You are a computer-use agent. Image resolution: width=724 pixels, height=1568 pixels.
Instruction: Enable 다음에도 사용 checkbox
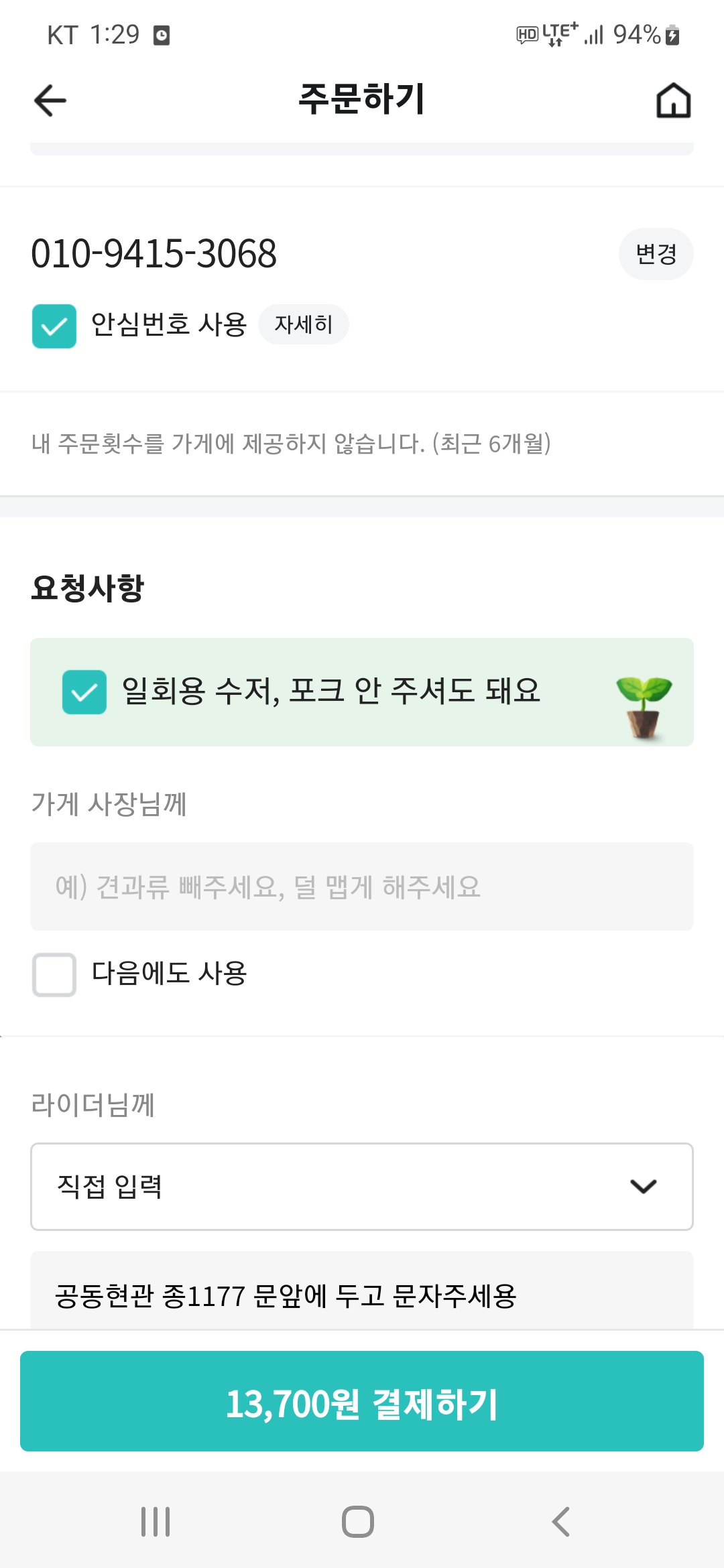click(x=54, y=974)
